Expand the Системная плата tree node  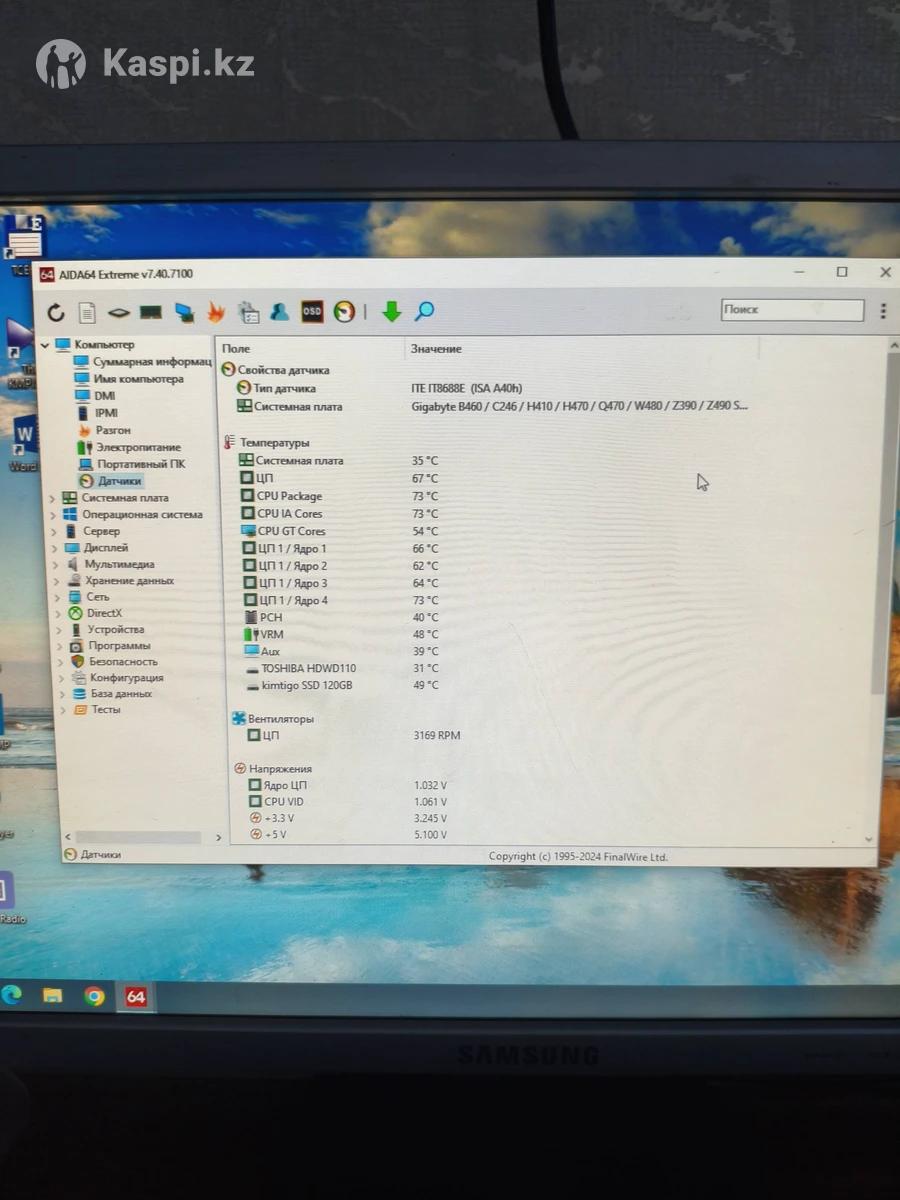pyautogui.click(x=53, y=498)
